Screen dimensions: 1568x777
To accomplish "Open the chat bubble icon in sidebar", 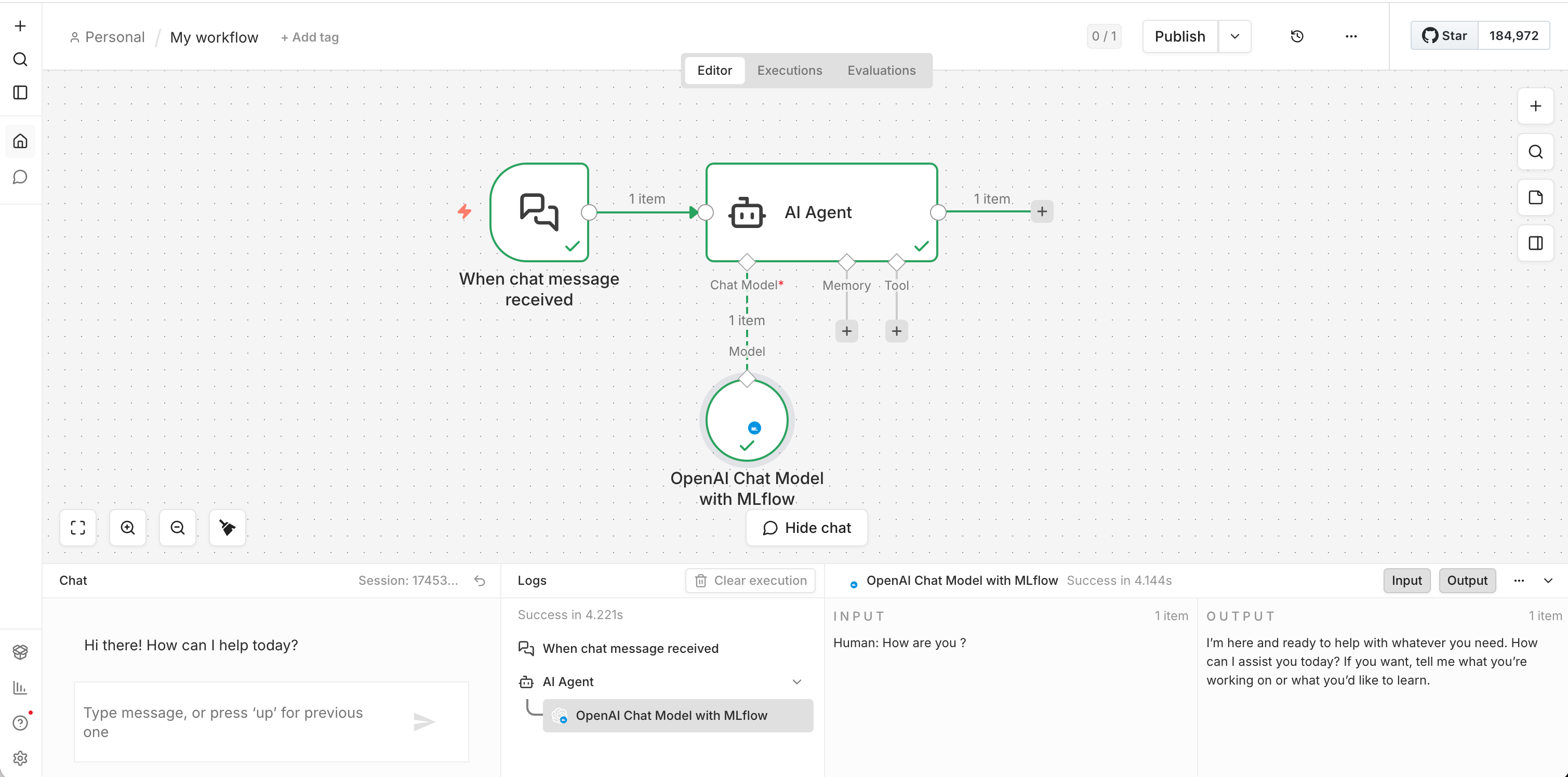I will (20, 177).
